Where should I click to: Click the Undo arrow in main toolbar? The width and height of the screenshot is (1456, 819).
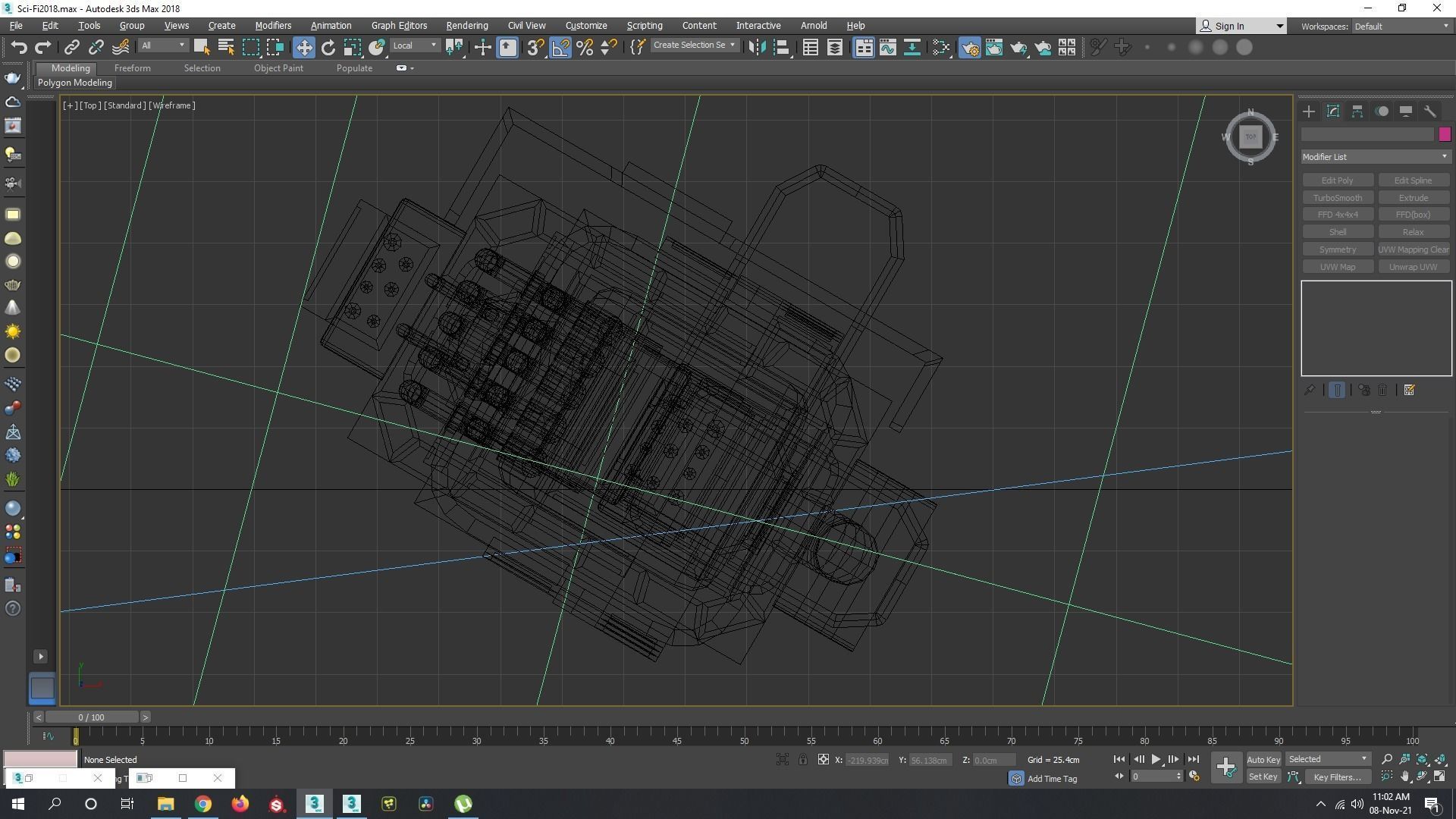point(18,47)
